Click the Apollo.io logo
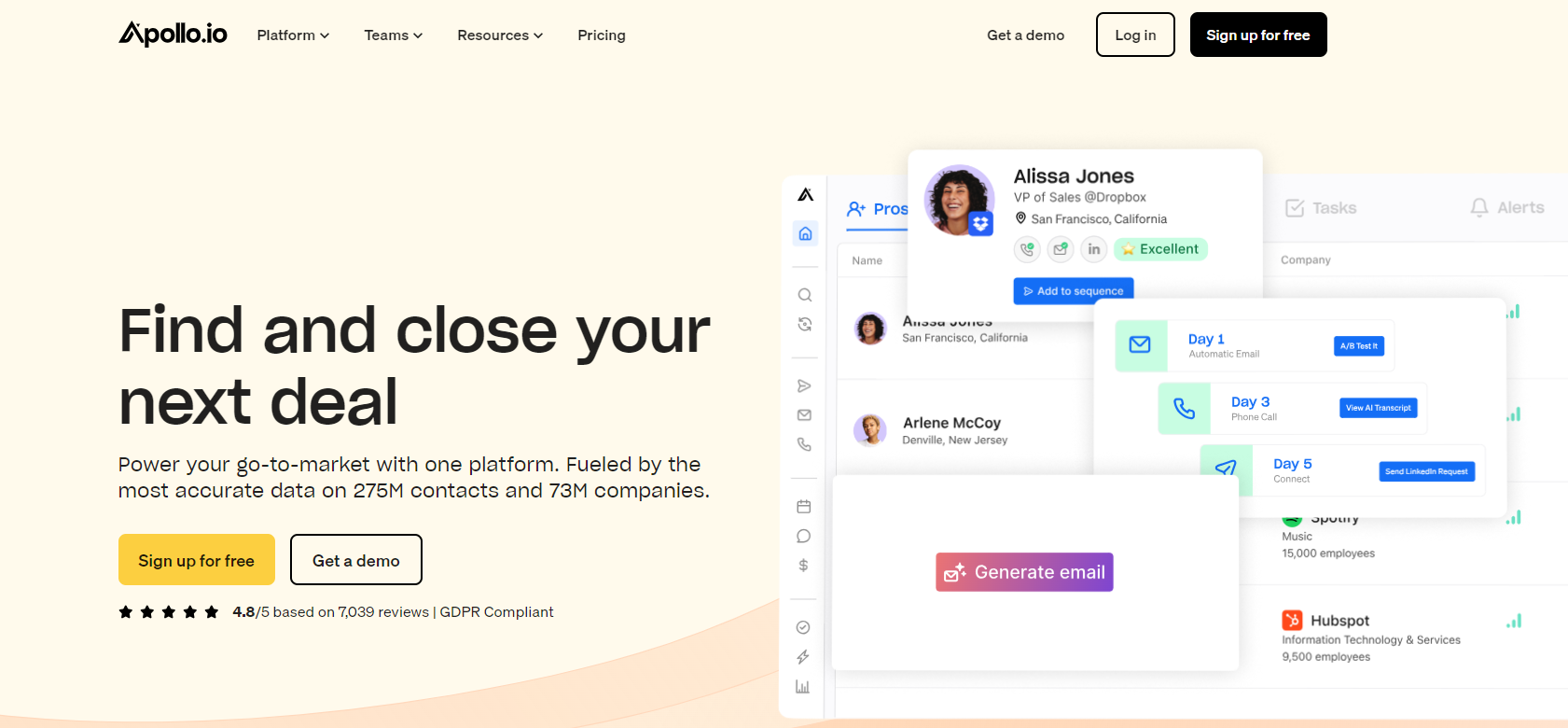 point(173,35)
